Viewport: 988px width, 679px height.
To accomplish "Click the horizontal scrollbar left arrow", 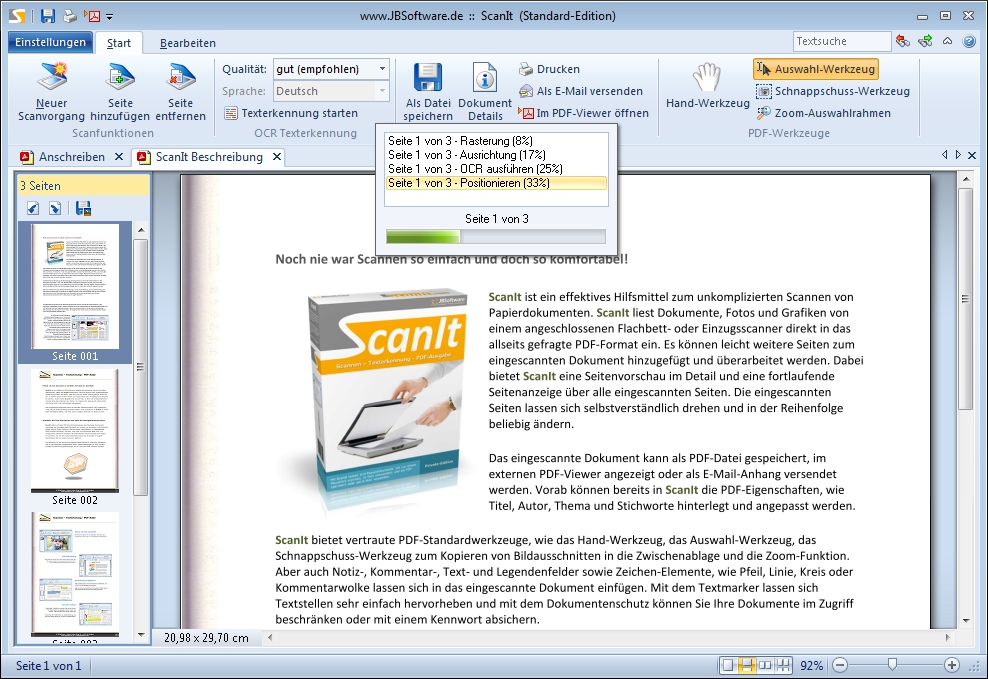I will [x=270, y=637].
